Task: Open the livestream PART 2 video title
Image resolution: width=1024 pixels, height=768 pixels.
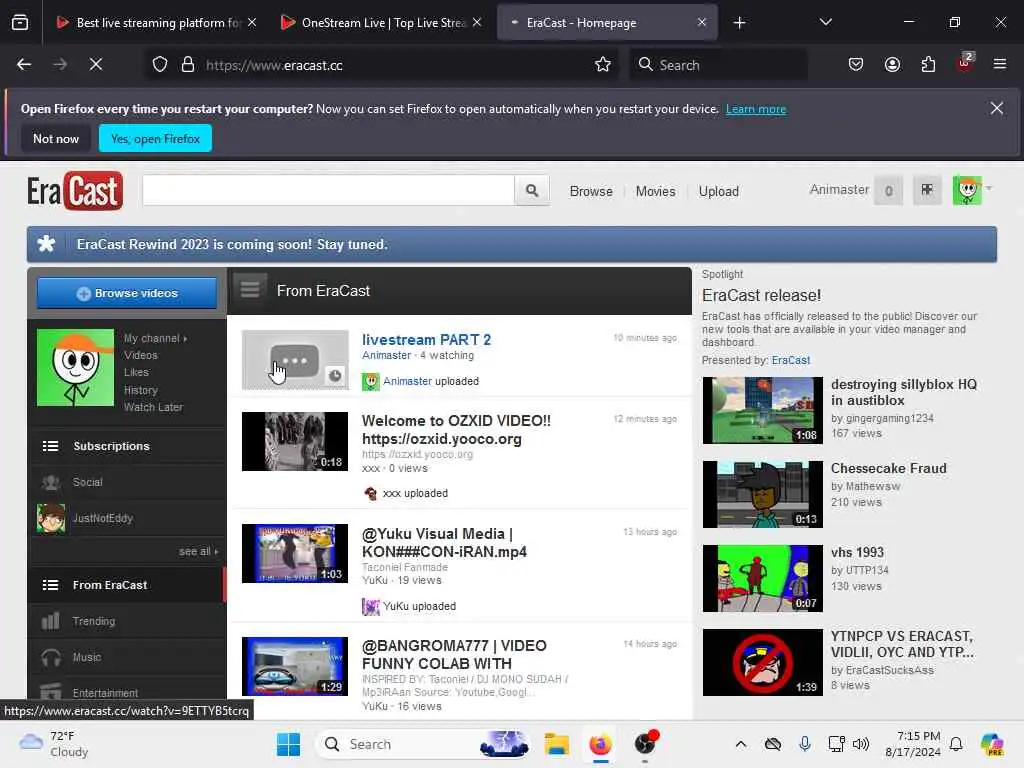Action: 426,340
